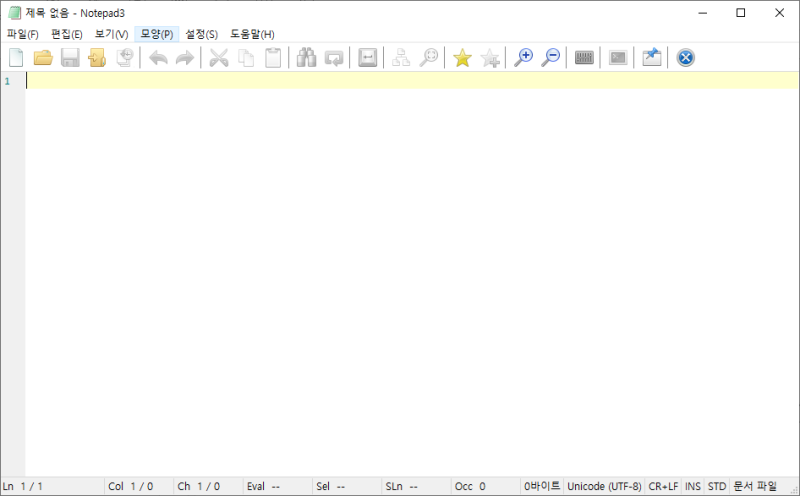This screenshot has height=496, width=800.
Task: Toggle the Word Wrap toolbar icon
Action: tap(367, 58)
